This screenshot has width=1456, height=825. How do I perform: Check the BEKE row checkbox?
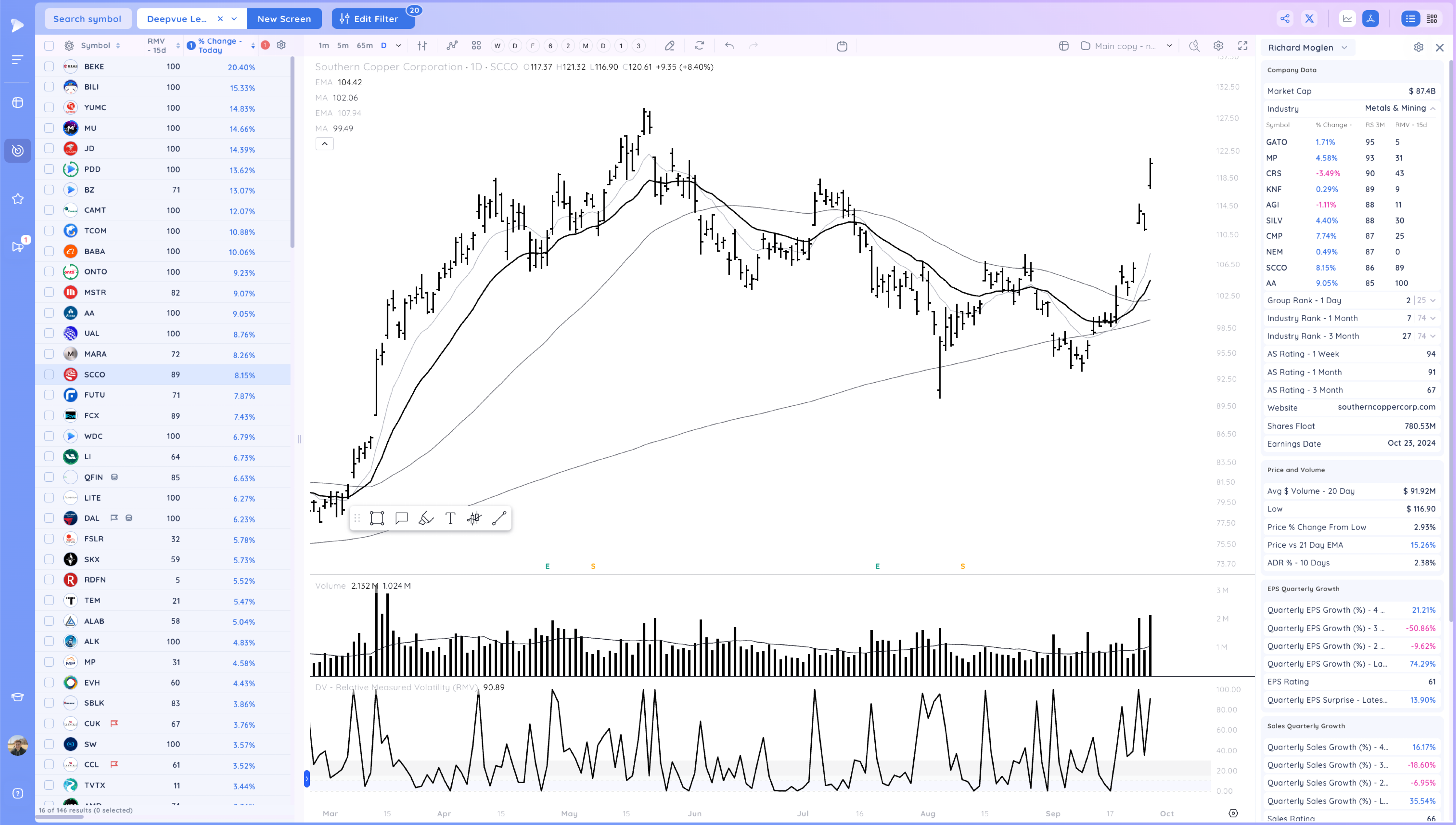(49, 67)
